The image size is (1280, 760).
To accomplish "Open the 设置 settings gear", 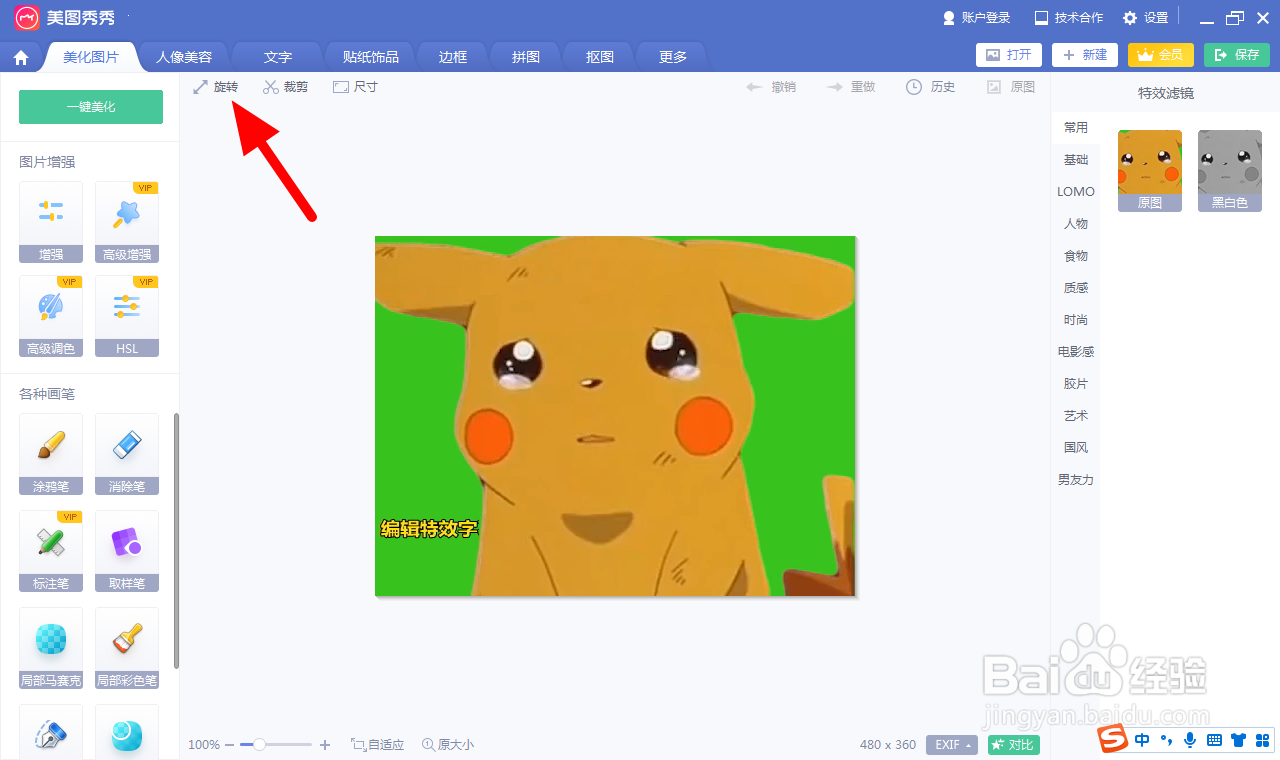I will coord(1130,18).
